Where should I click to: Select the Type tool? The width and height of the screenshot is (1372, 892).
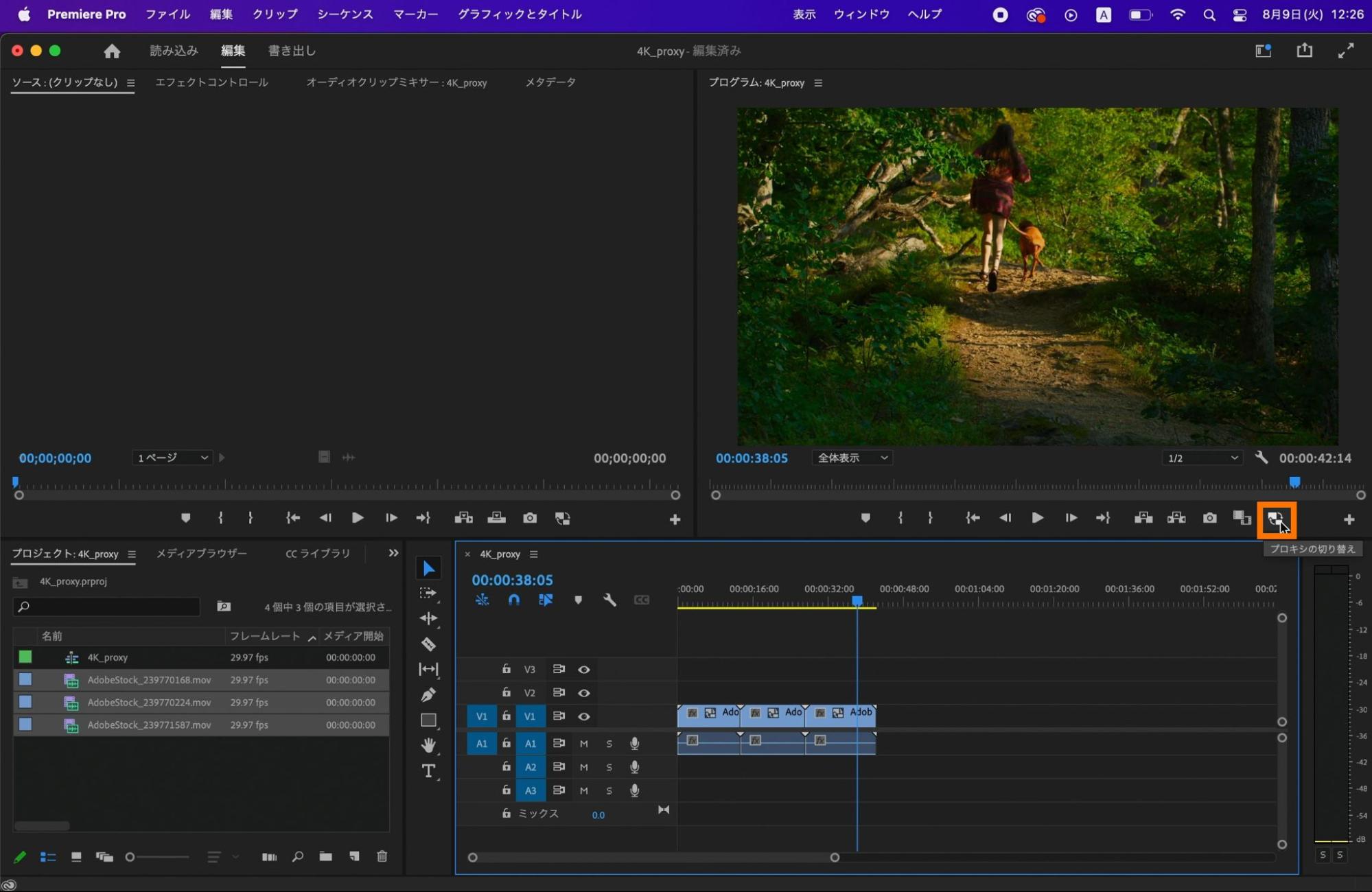tap(428, 771)
